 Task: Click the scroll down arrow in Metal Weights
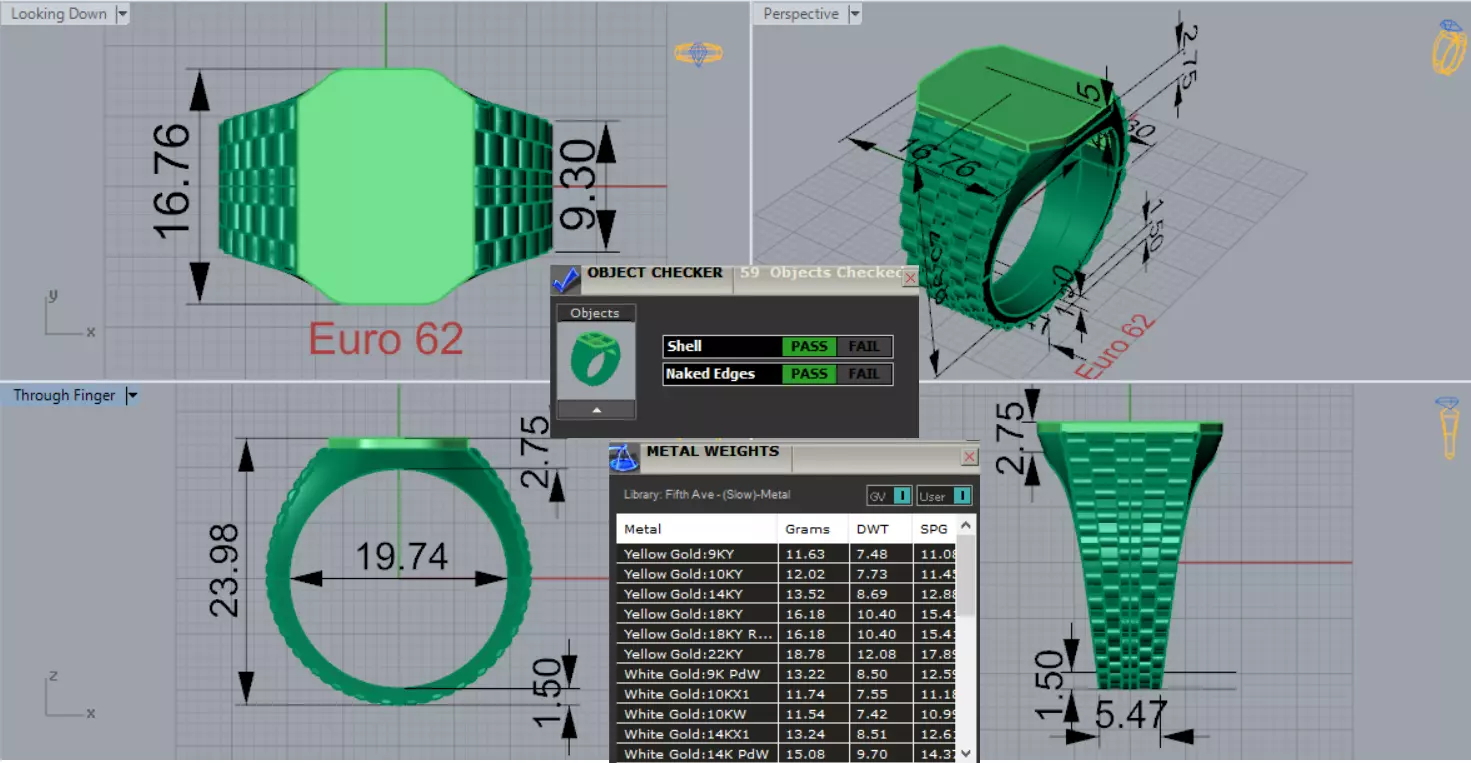pyautogui.click(x=966, y=753)
